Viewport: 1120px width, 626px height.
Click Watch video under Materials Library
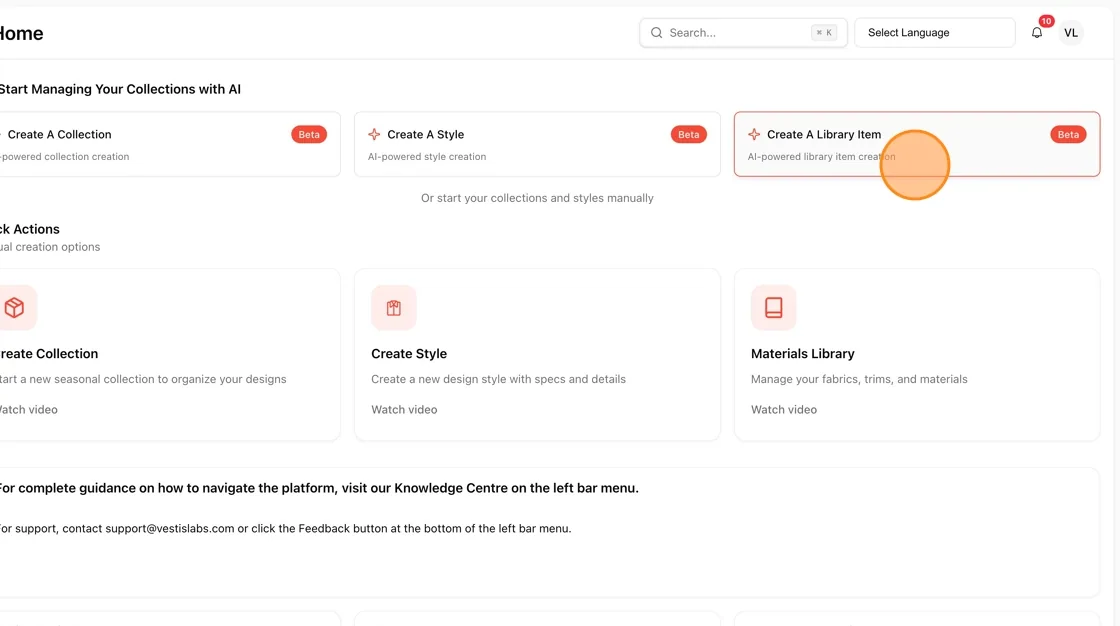(x=784, y=409)
